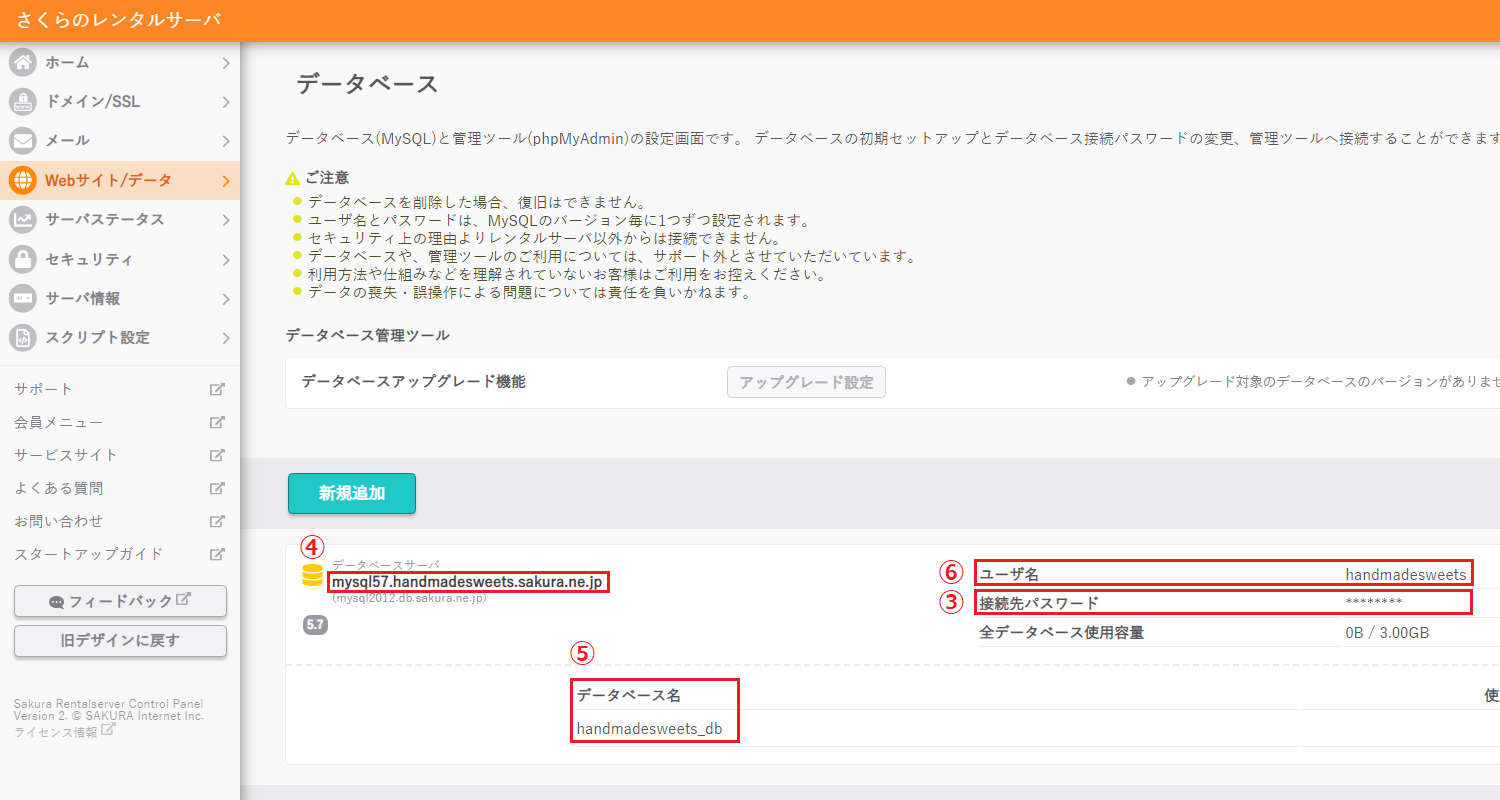Screen dimensions: 1500x800
Task: Expand the Webサイト/データ menu chevron
Action: click(x=226, y=181)
